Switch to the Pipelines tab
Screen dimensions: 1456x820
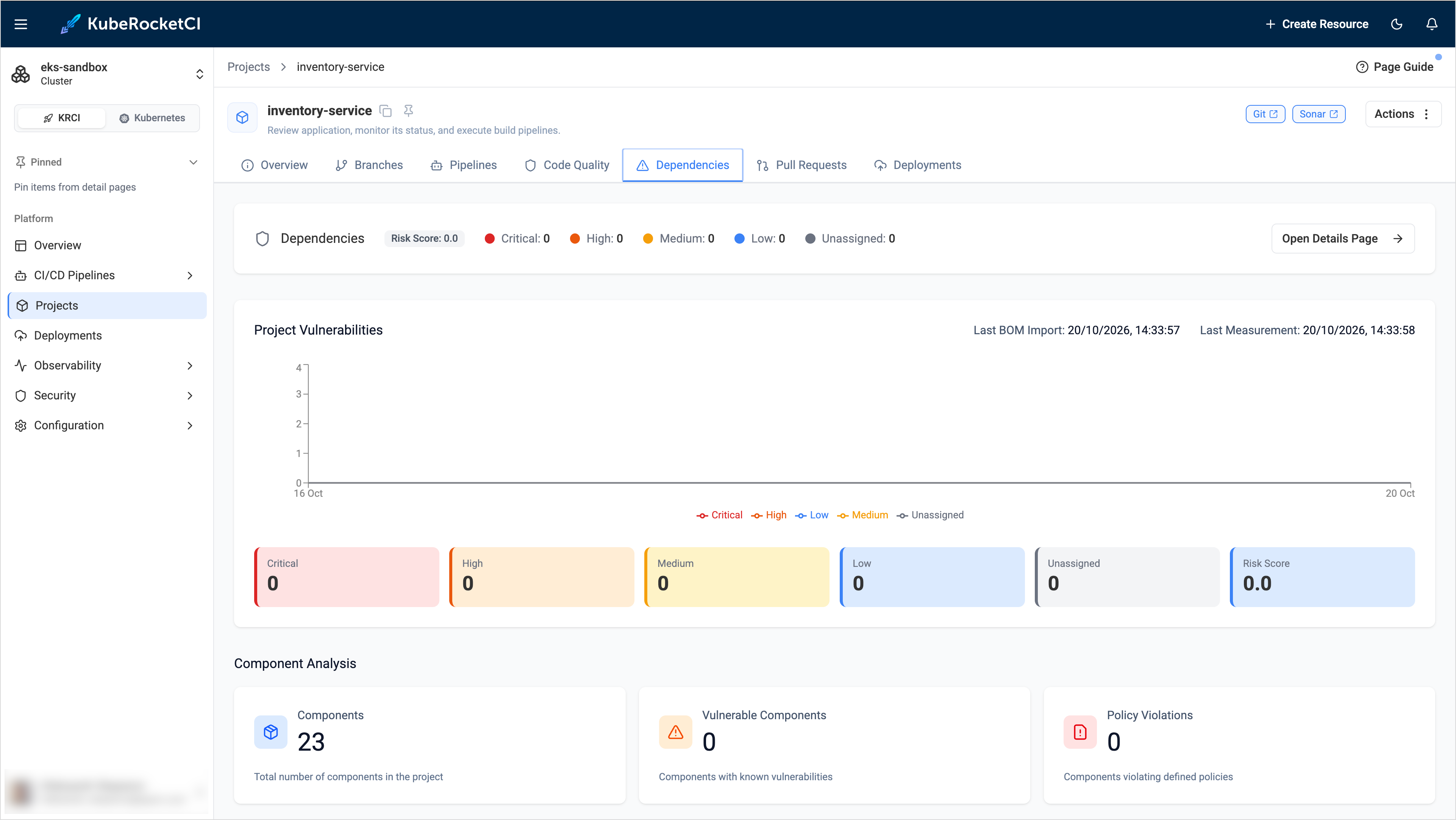pos(464,165)
